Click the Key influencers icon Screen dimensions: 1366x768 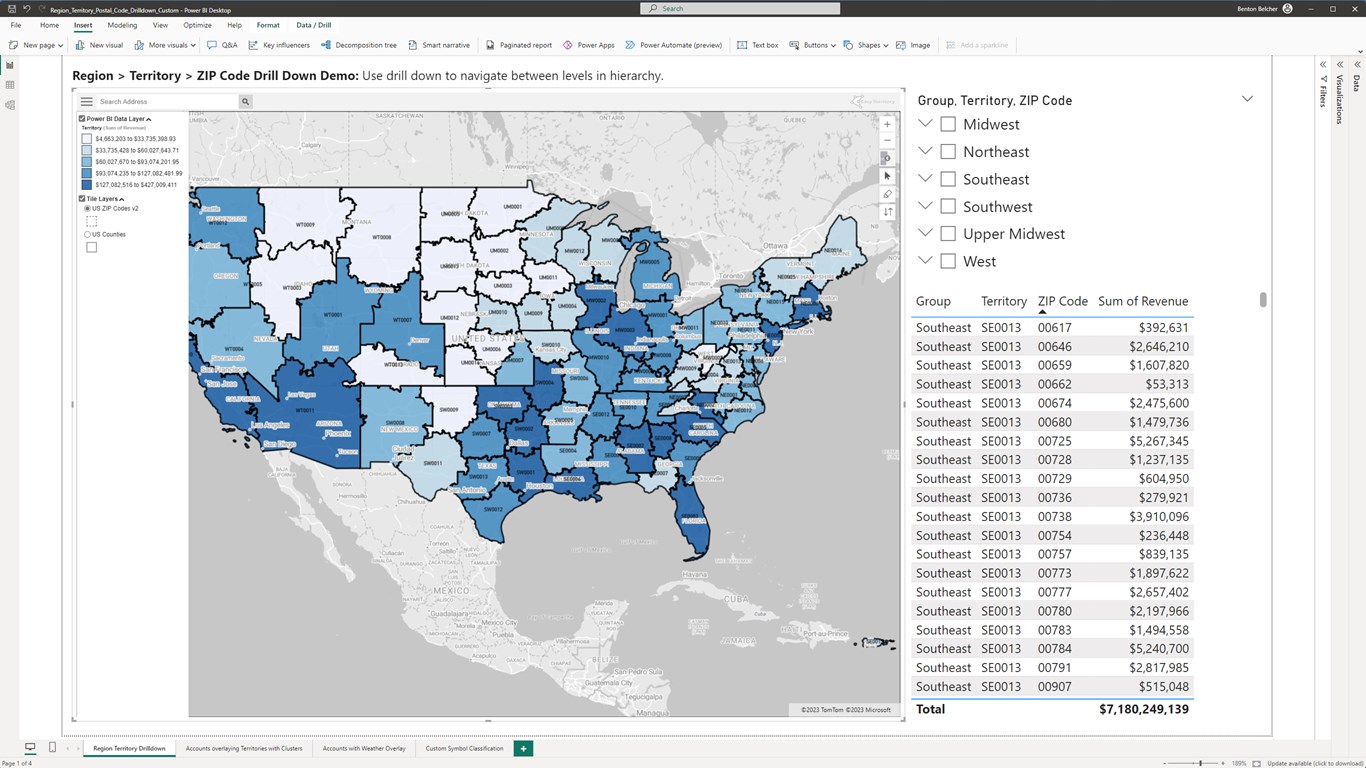pos(254,45)
